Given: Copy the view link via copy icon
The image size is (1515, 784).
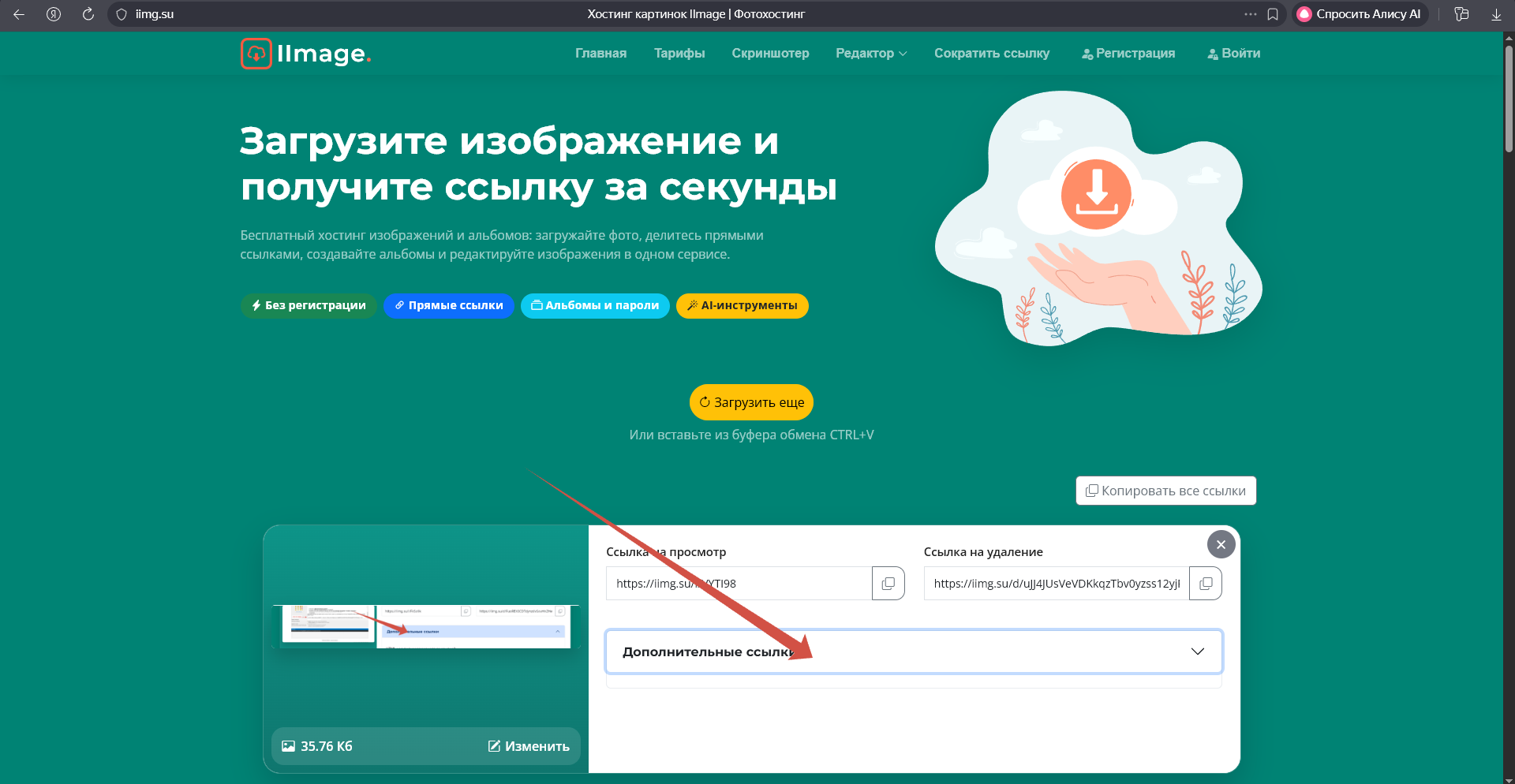Looking at the screenshot, I should pyautogui.click(x=888, y=584).
